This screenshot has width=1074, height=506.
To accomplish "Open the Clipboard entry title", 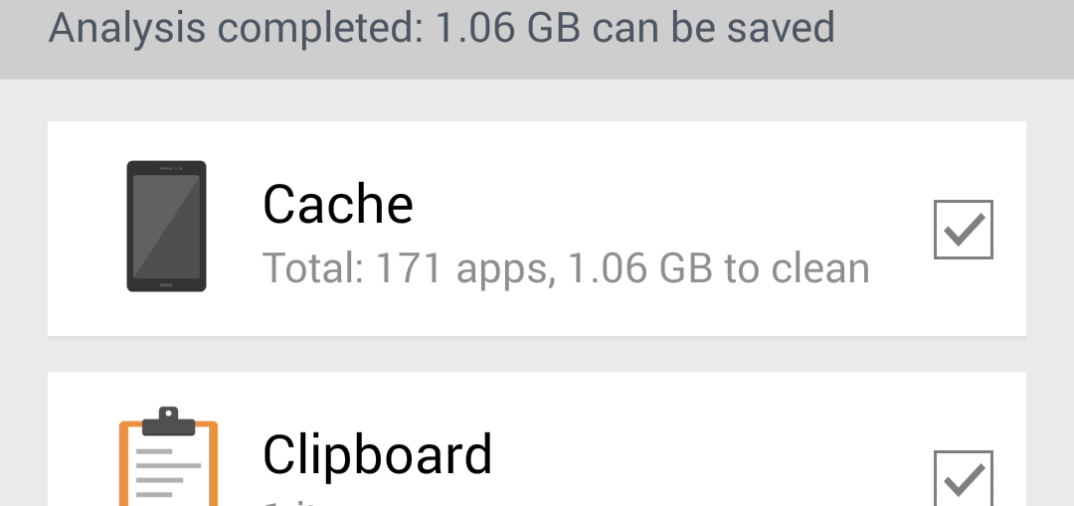I will tap(377, 455).
